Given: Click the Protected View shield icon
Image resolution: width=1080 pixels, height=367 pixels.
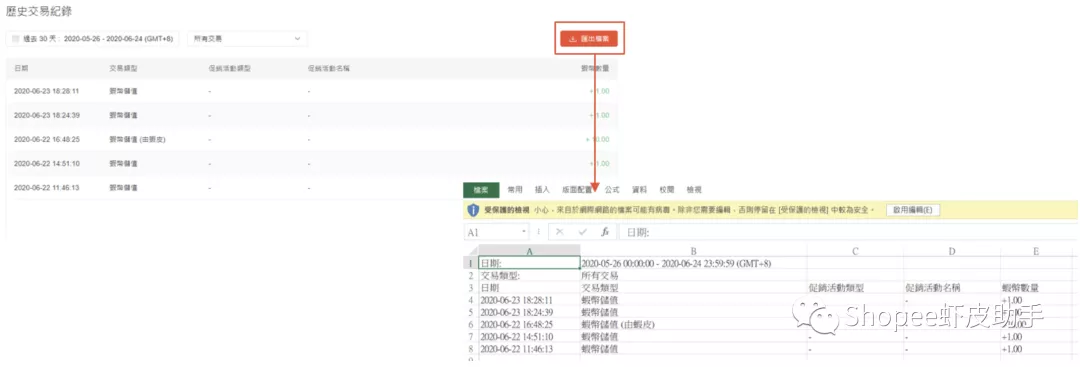Looking at the screenshot, I should (473, 209).
